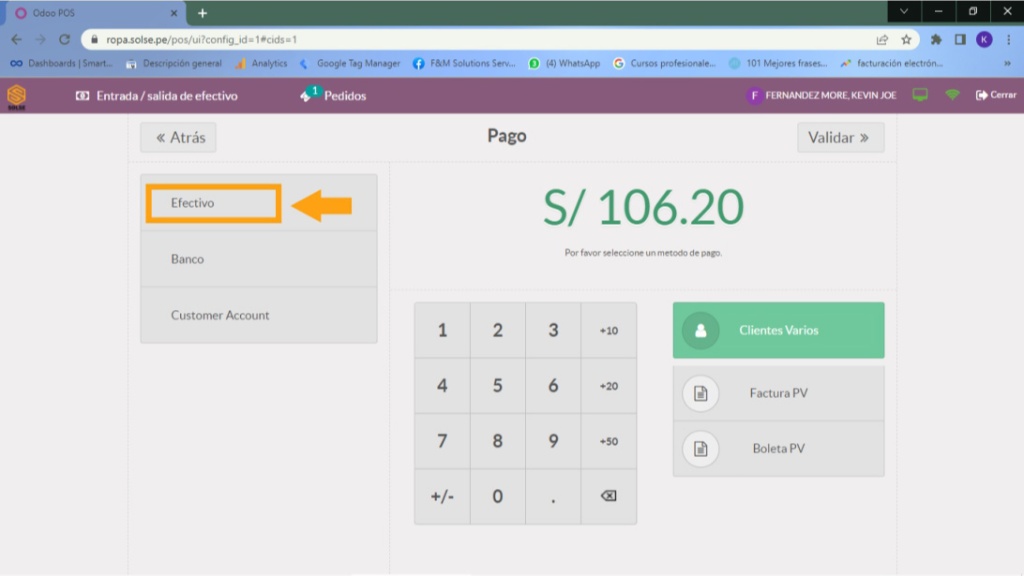The height and width of the screenshot is (576, 1024).
Task: Click the Entrada / salida de efectivo cash icon
Action: pyautogui.click(x=83, y=96)
